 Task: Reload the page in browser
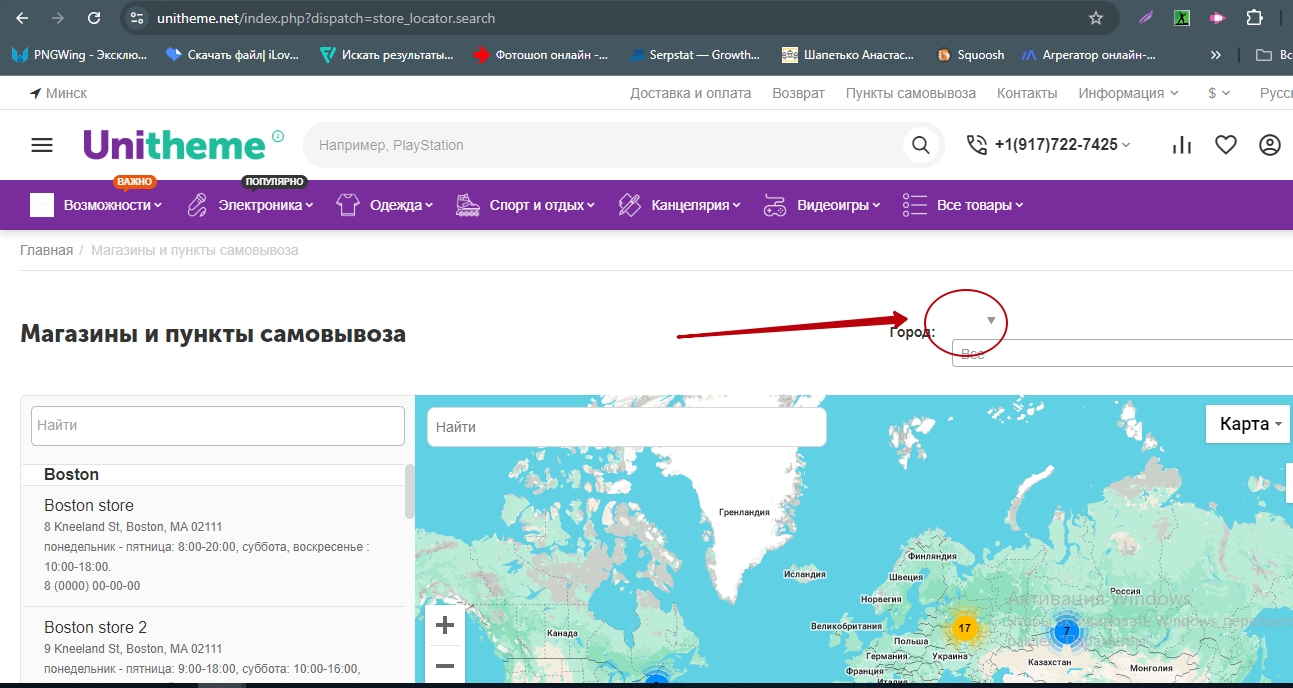(x=94, y=18)
